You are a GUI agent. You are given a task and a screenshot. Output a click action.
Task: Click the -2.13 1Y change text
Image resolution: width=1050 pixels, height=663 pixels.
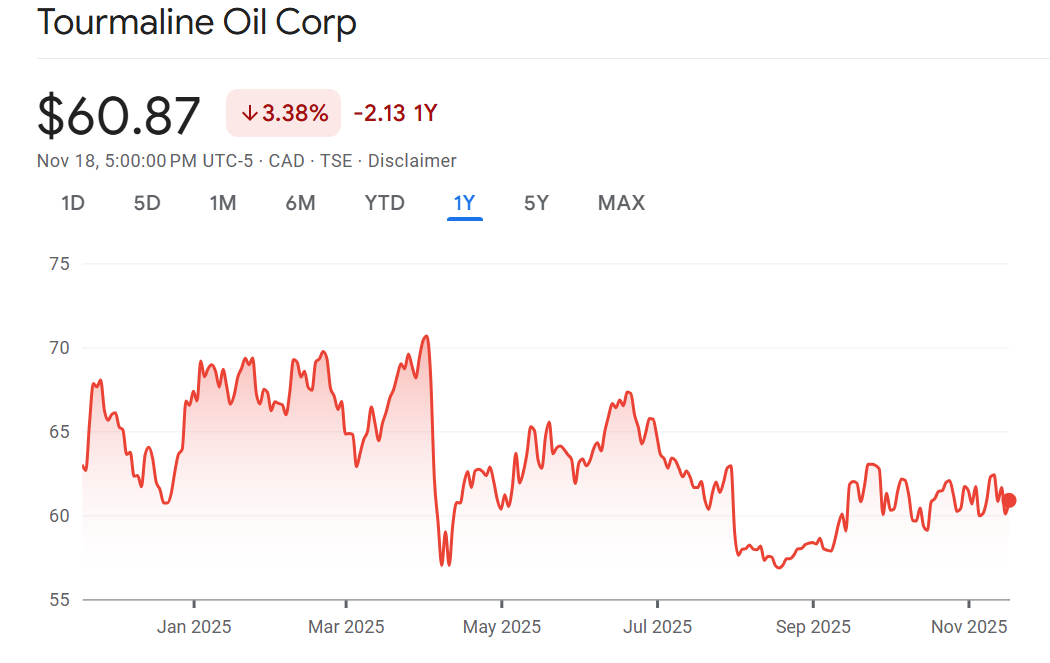click(395, 113)
